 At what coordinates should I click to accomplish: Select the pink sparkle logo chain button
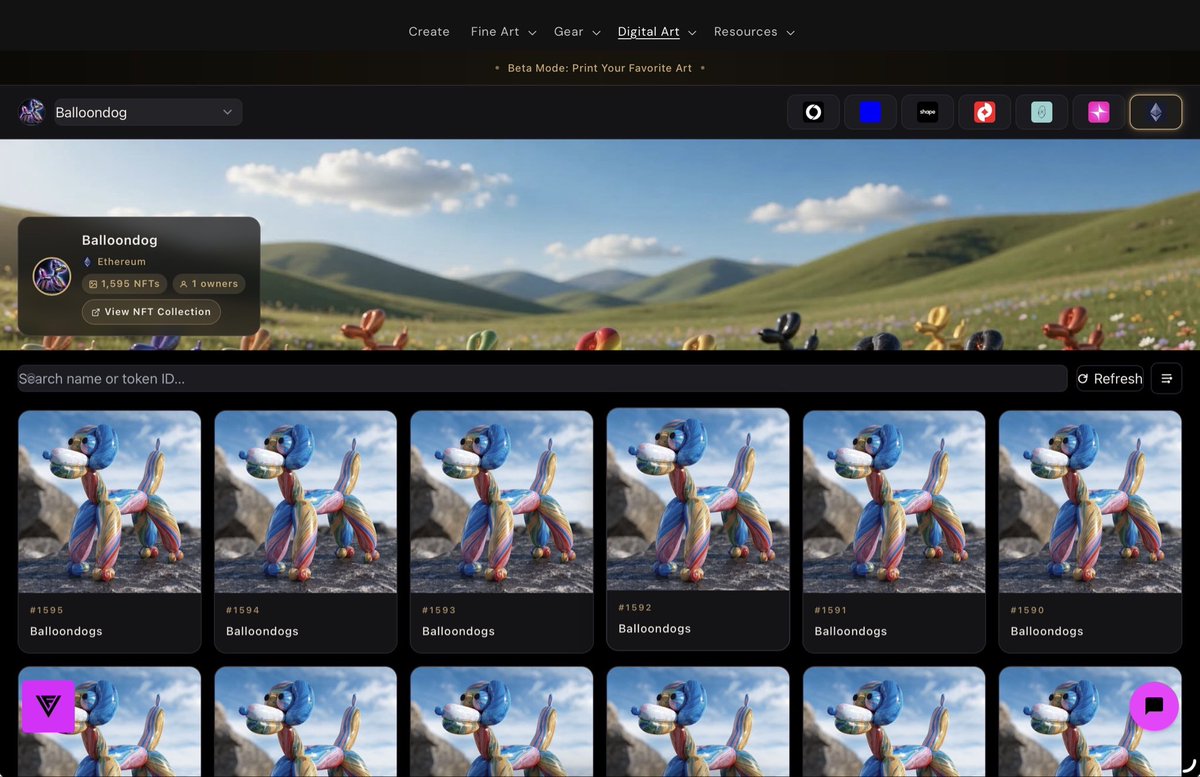[1099, 112]
